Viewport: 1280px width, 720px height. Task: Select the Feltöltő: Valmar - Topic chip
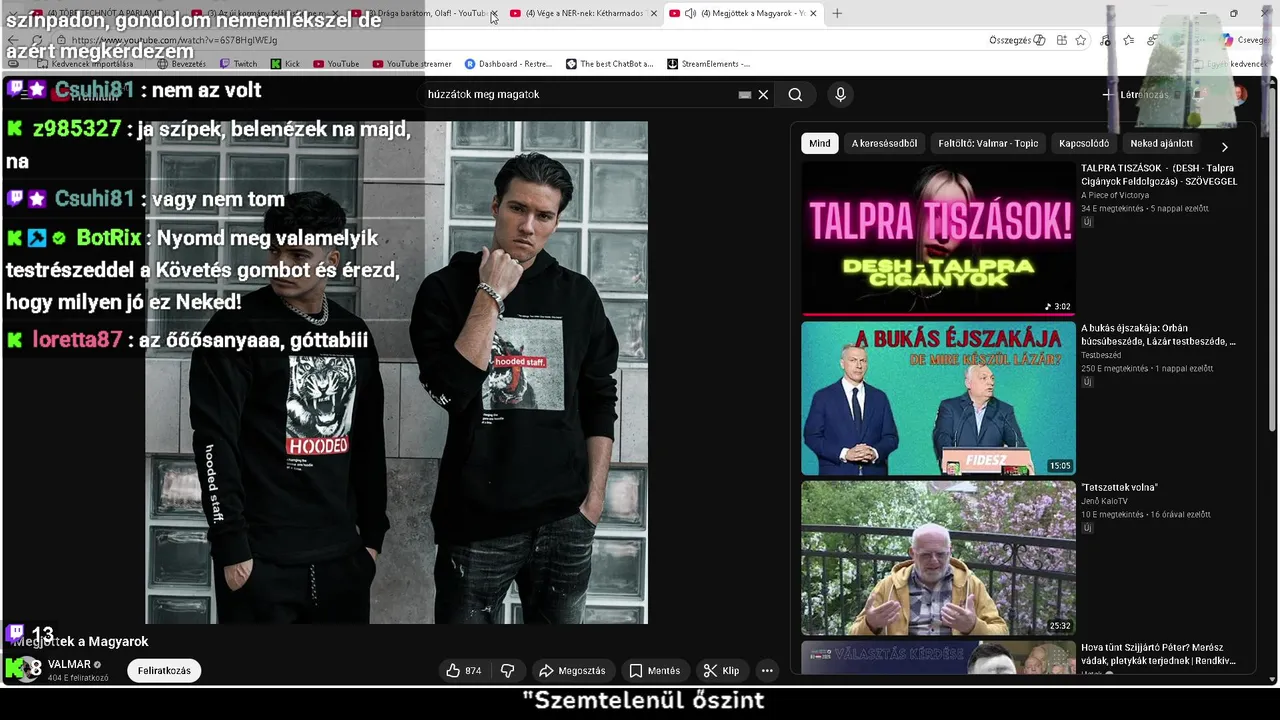pos(988,143)
